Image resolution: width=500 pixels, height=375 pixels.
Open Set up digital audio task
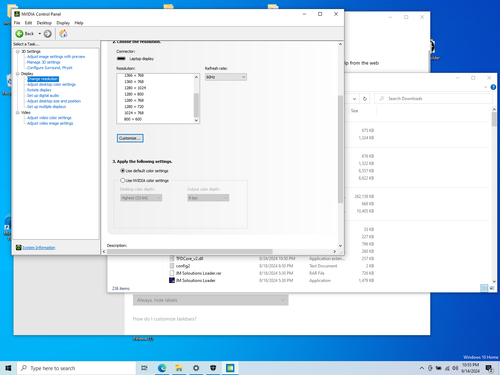(x=43, y=96)
